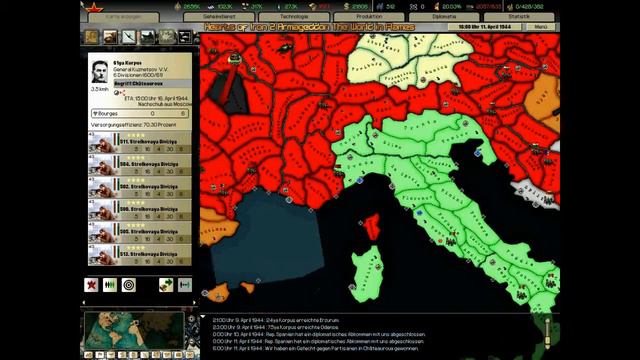Open the Technologie tab
This screenshot has height=360, width=640.
point(294,17)
